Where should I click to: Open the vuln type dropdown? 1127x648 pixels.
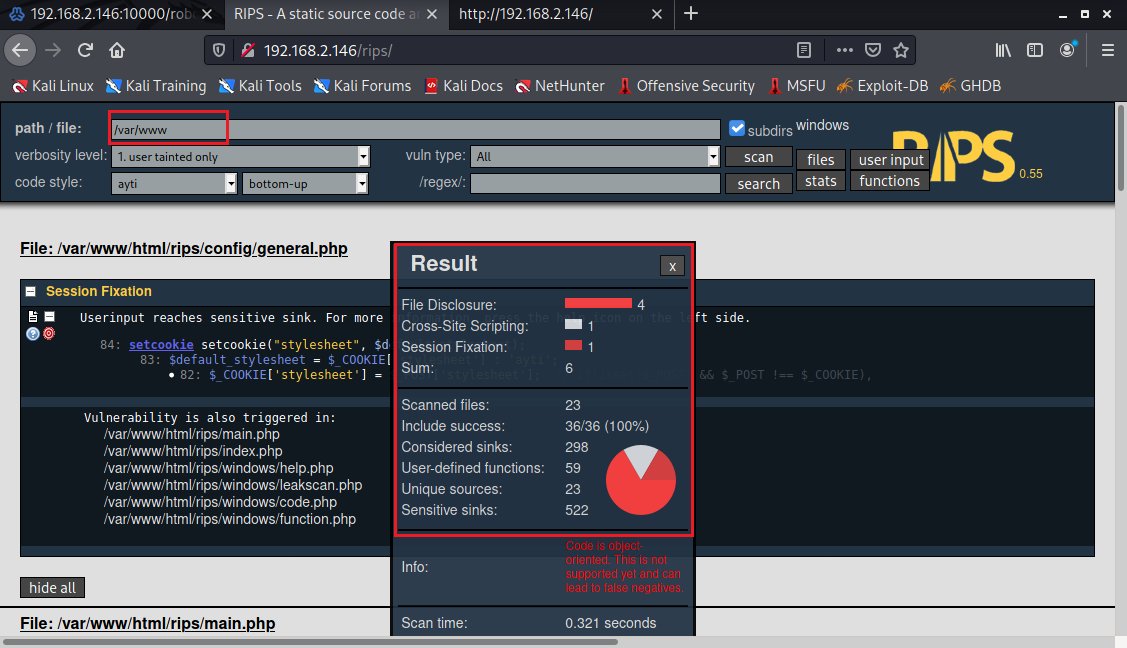click(594, 157)
